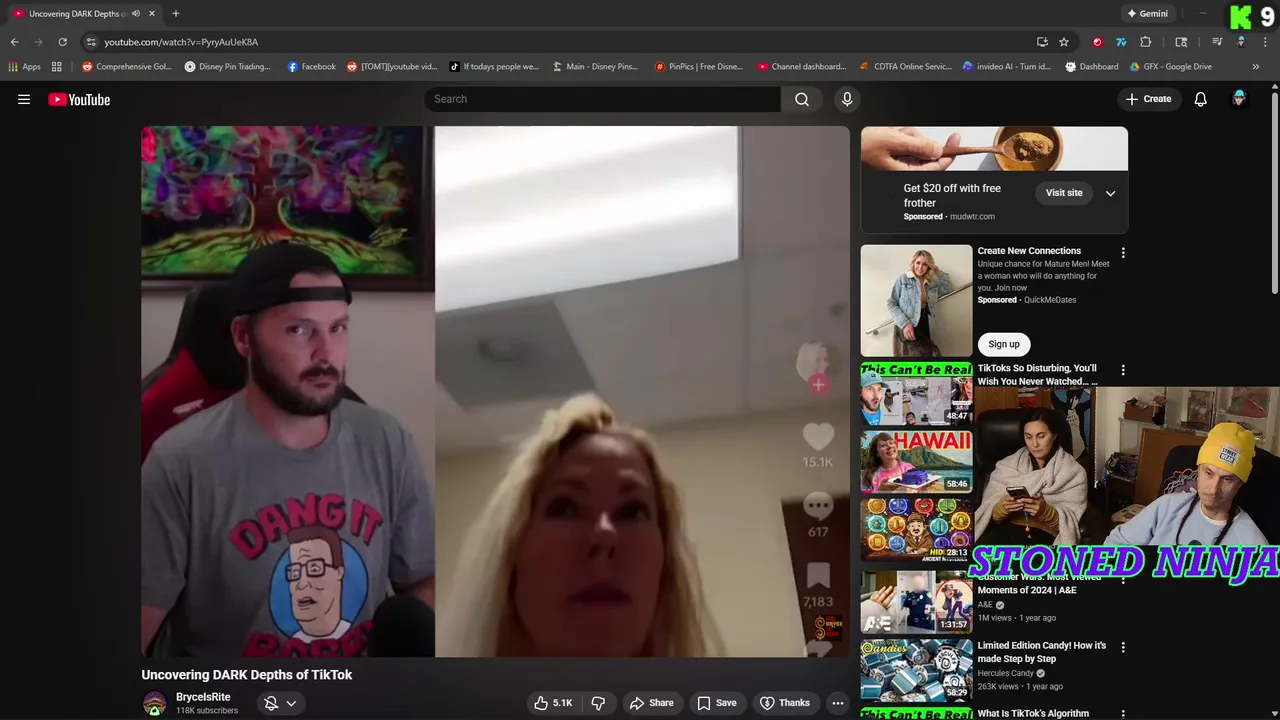Send Thanks to the creator
Image resolution: width=1280 pixels, height=720 pixels.
point(785,703)
